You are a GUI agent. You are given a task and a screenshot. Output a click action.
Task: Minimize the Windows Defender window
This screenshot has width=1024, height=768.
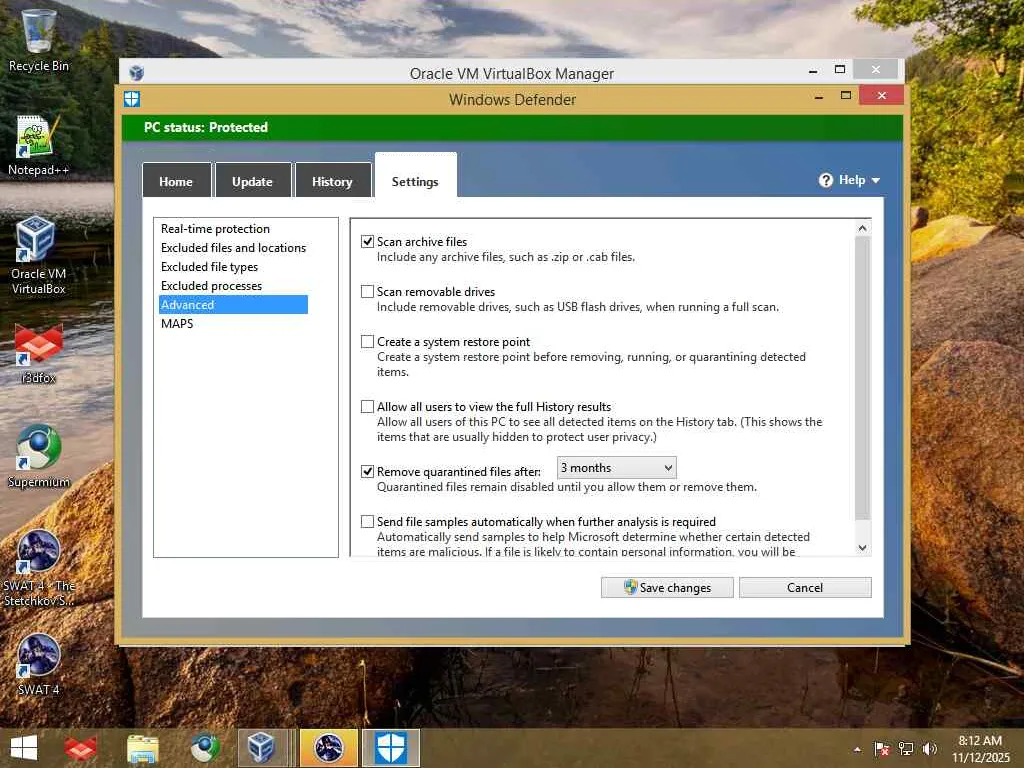(x=819, y=97)
